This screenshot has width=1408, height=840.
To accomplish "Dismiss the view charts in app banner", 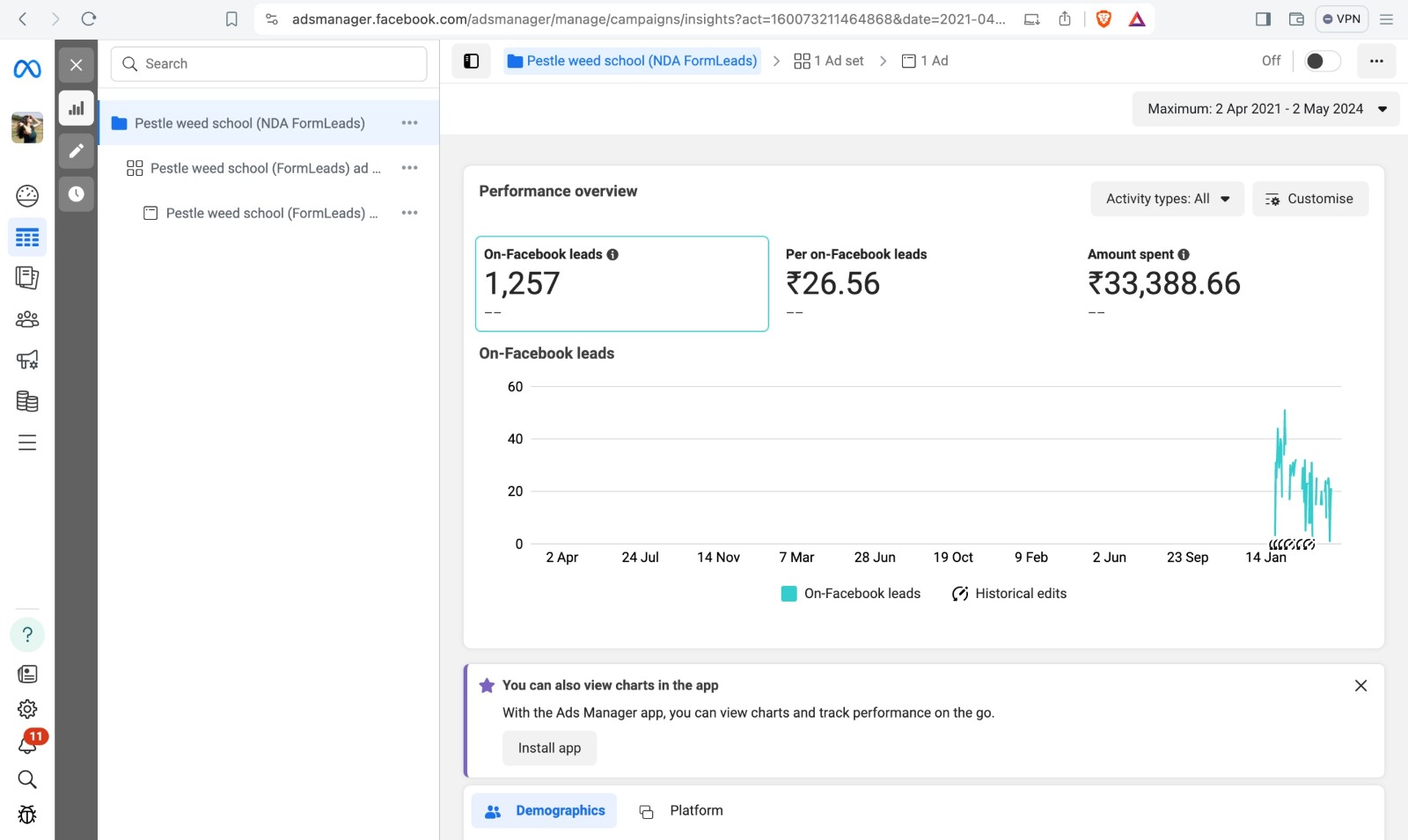I will click(x=1360, y=685).
